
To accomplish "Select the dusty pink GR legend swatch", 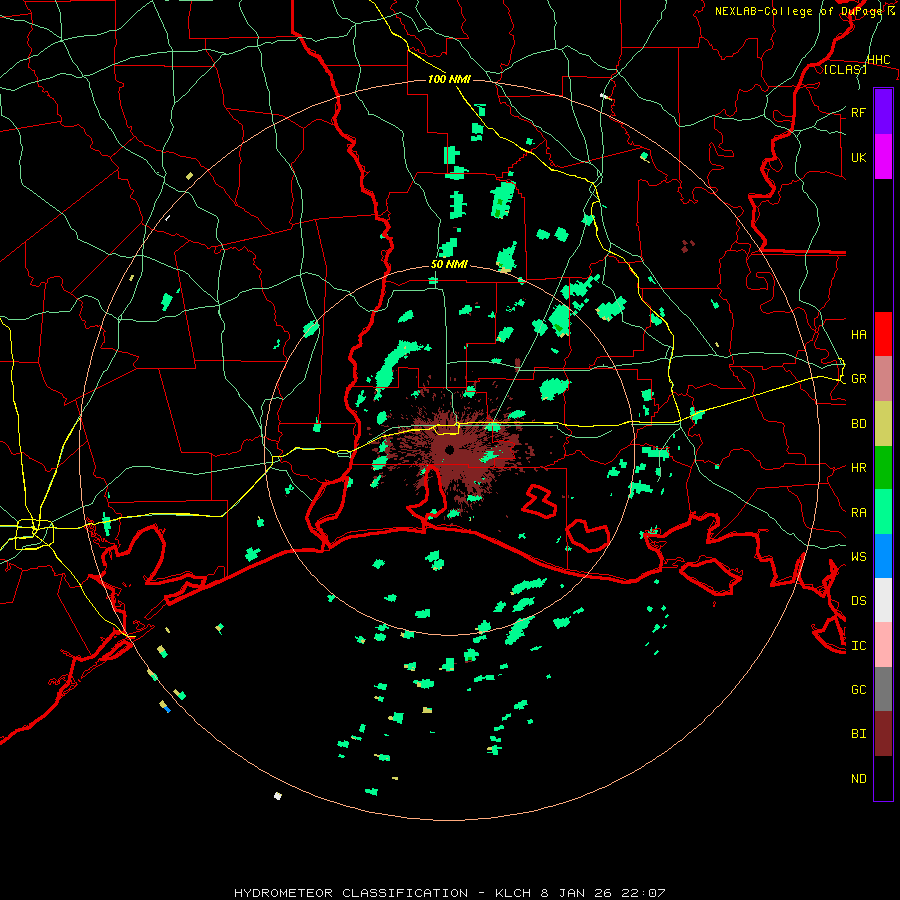I will tap(883, 379).
